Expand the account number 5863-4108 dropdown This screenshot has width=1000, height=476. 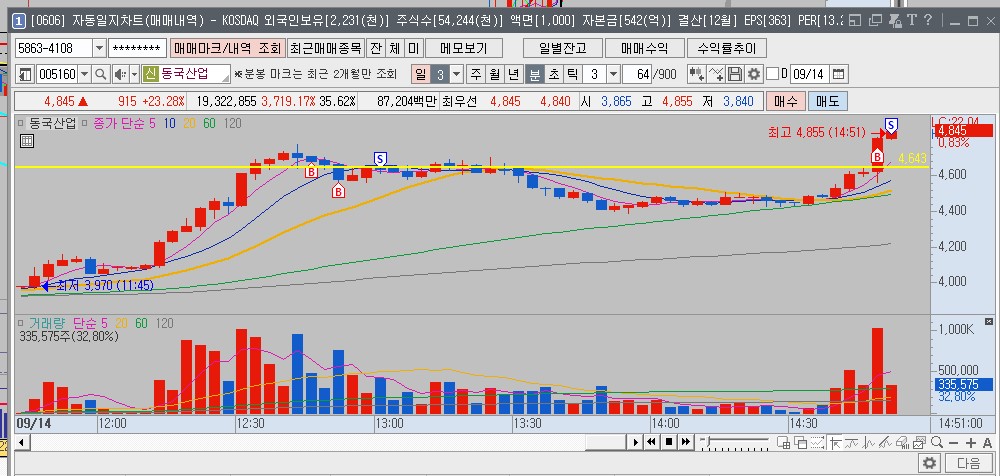coord(99,48)
